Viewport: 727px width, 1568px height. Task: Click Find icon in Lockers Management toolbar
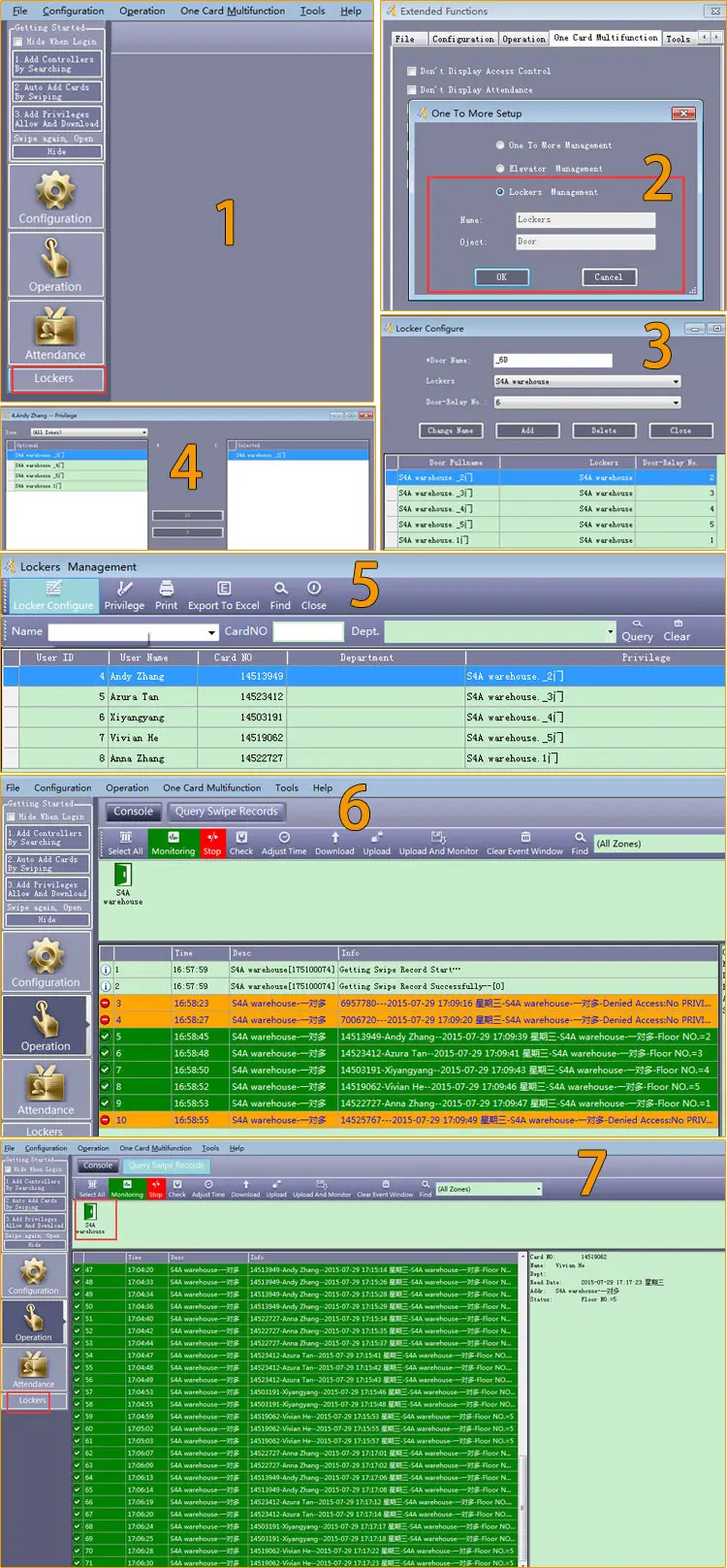pos(280,589)
